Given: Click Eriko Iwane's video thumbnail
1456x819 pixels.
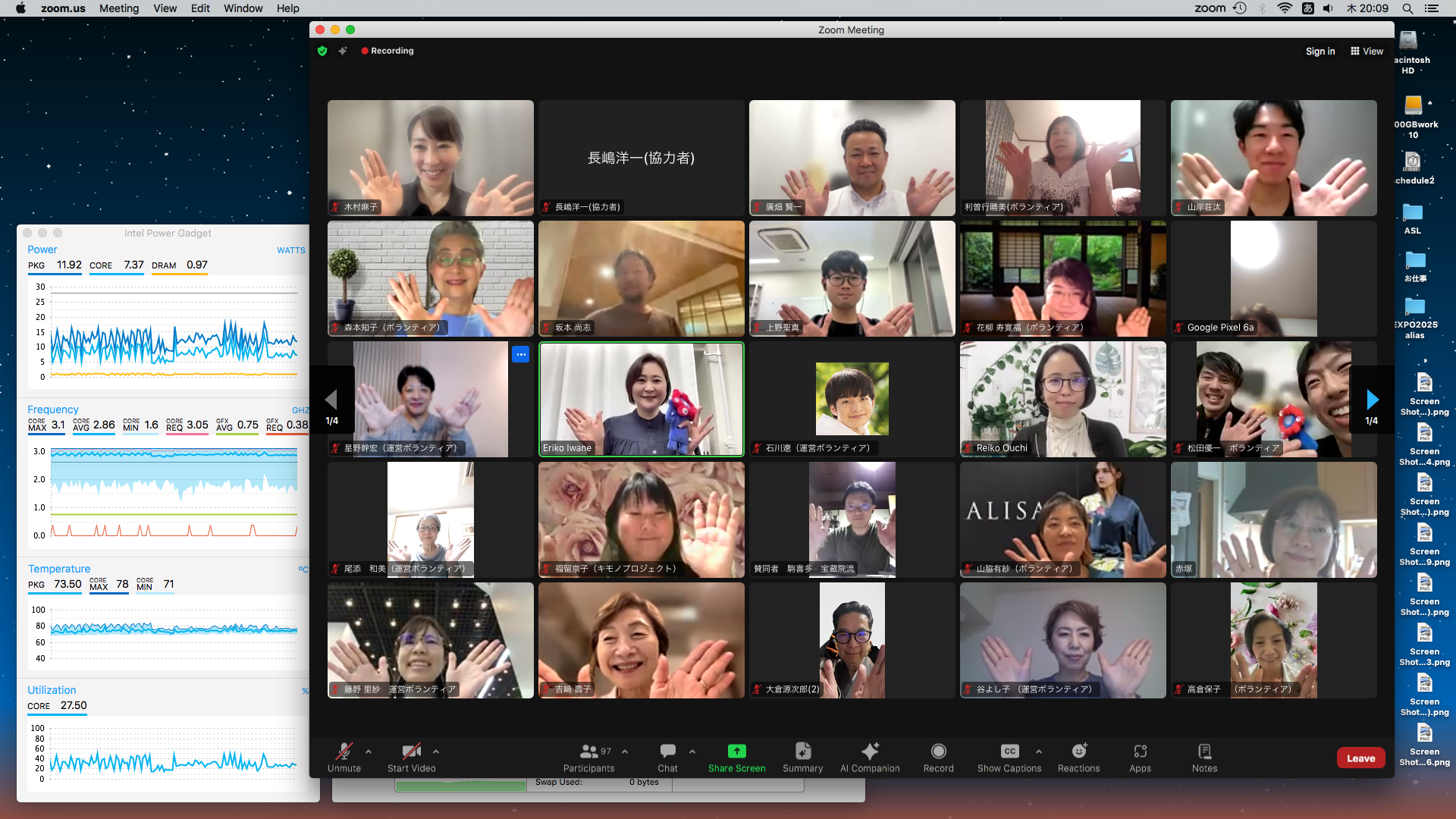Looking at the screenshot, I should [641, 399].
